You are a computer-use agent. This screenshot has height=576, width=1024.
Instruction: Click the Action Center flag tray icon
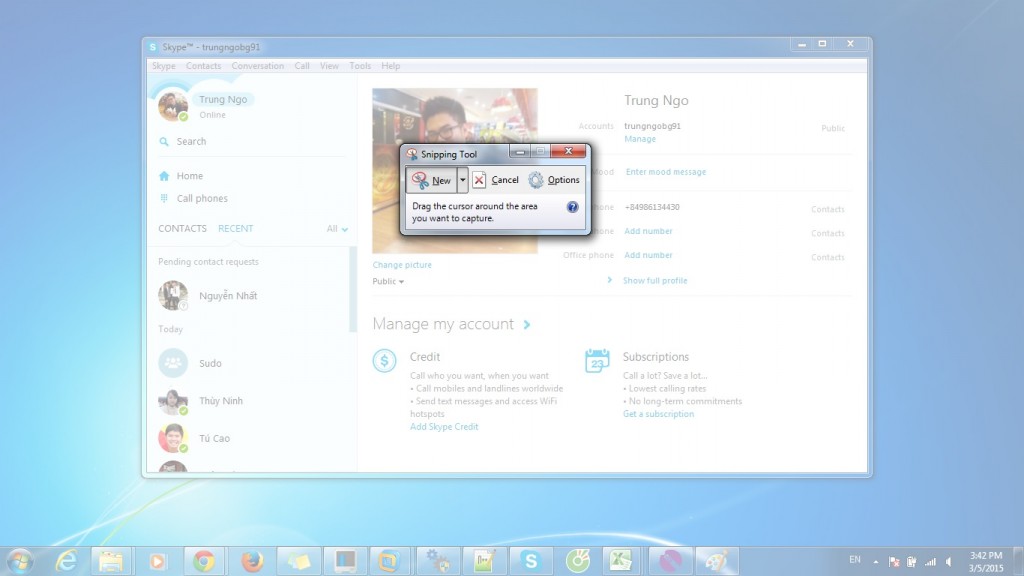pos(894,562)
